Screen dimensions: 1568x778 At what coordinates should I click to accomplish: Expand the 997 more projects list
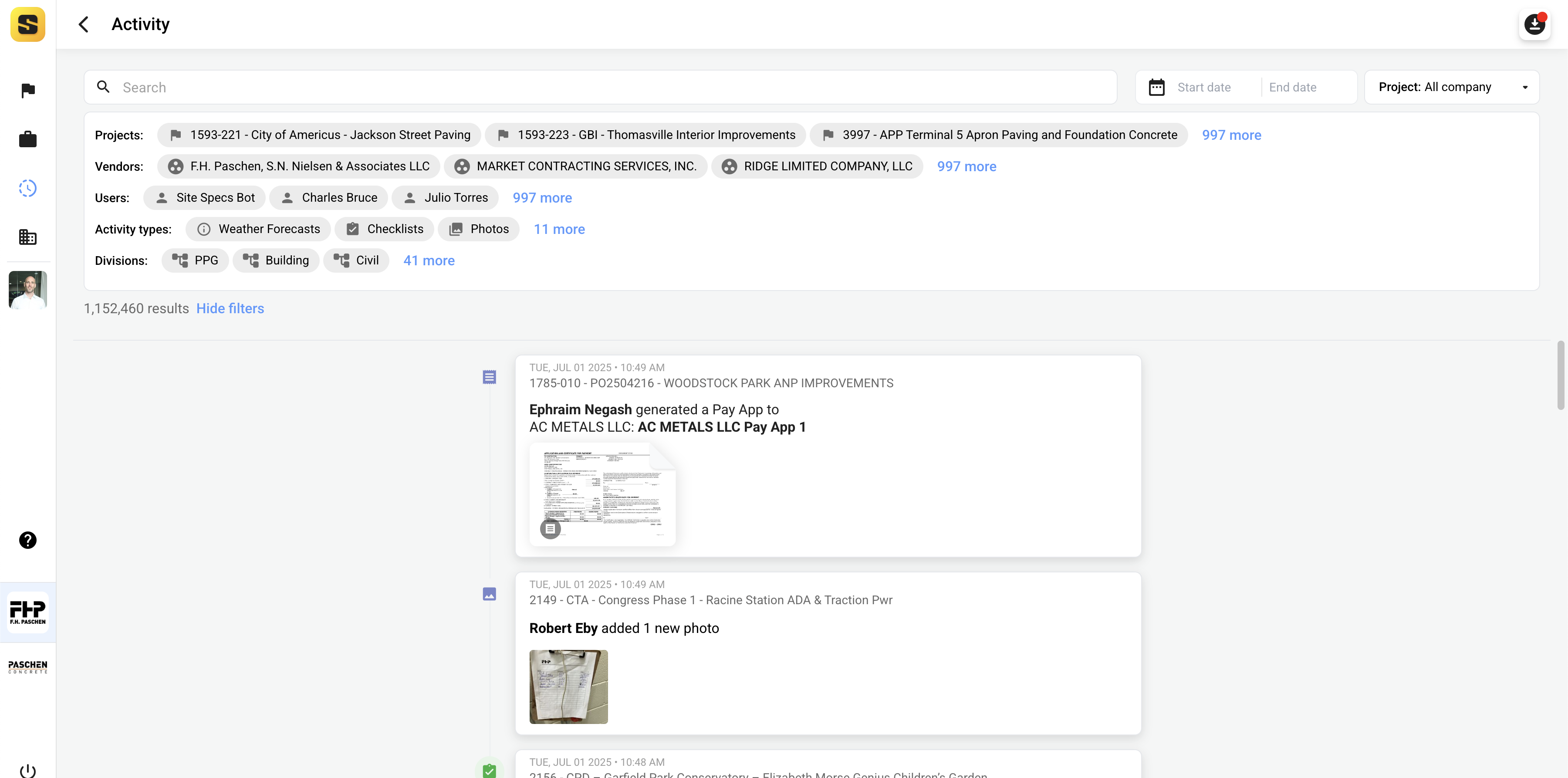[x=1231, y=135]
